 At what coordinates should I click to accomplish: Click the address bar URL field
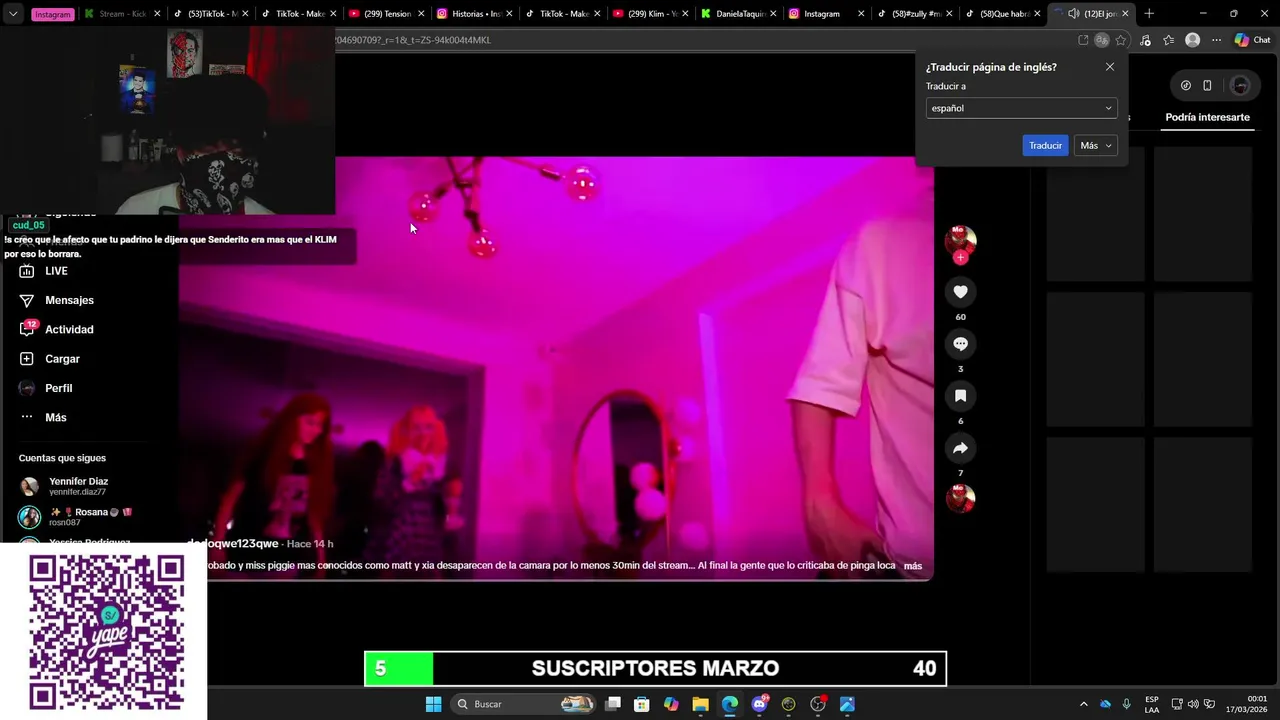click(700, 40)
